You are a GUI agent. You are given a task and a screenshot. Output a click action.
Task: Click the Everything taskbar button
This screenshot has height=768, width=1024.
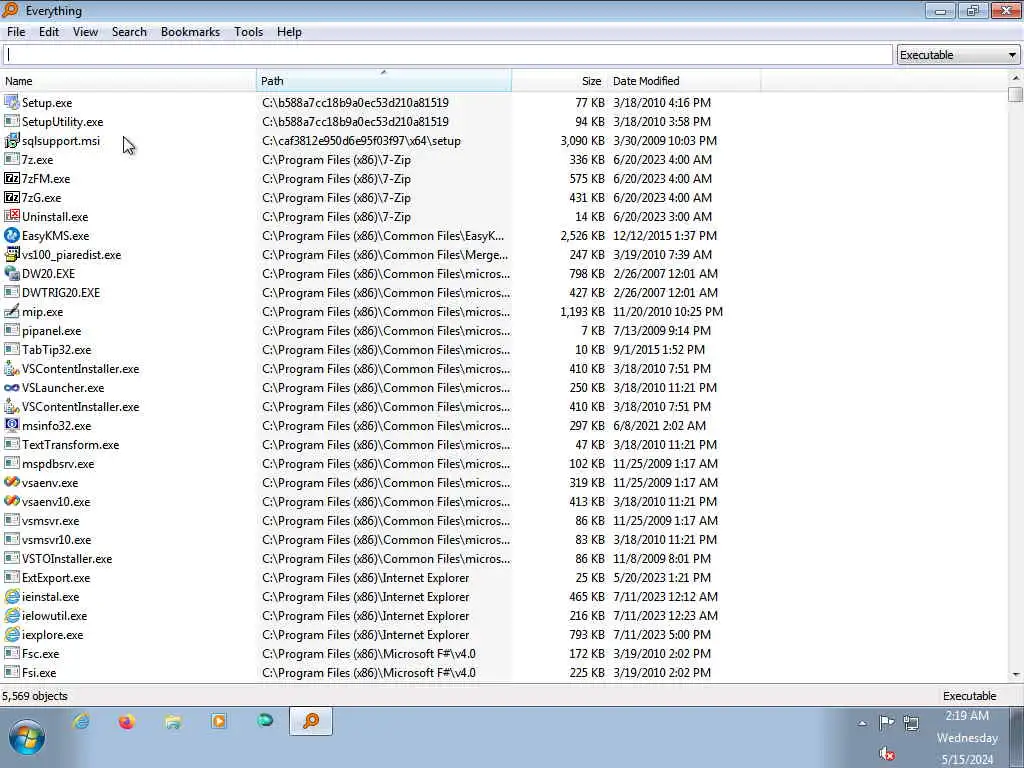click(x=311, y=721)
